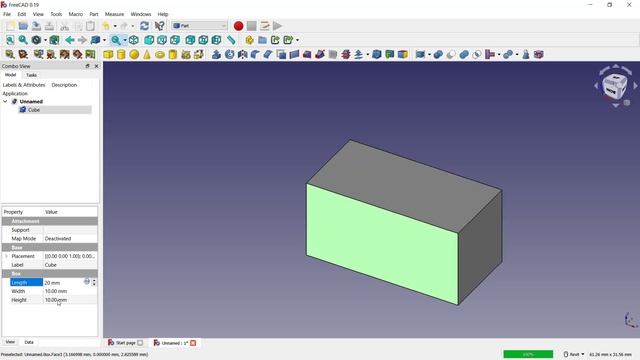Open the File menu
The width and height of the screenshot is (640, 360).
point(7,14)
